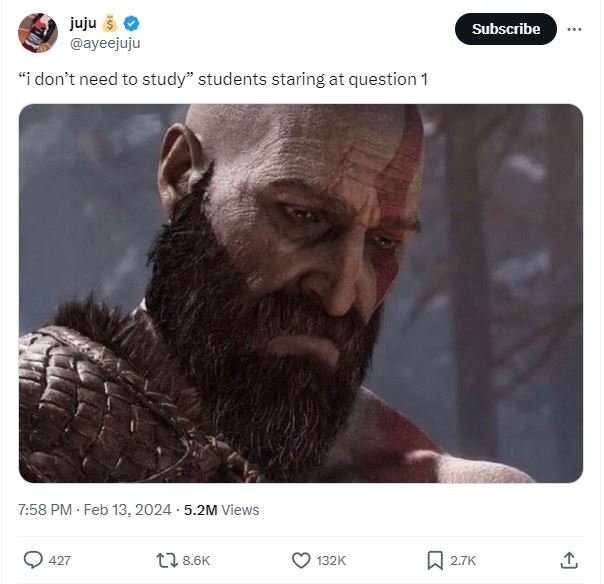The width and height of the screenshot is (604, 584).
Task: Click the 8.6K reposts count
Action: click(197, 561)
